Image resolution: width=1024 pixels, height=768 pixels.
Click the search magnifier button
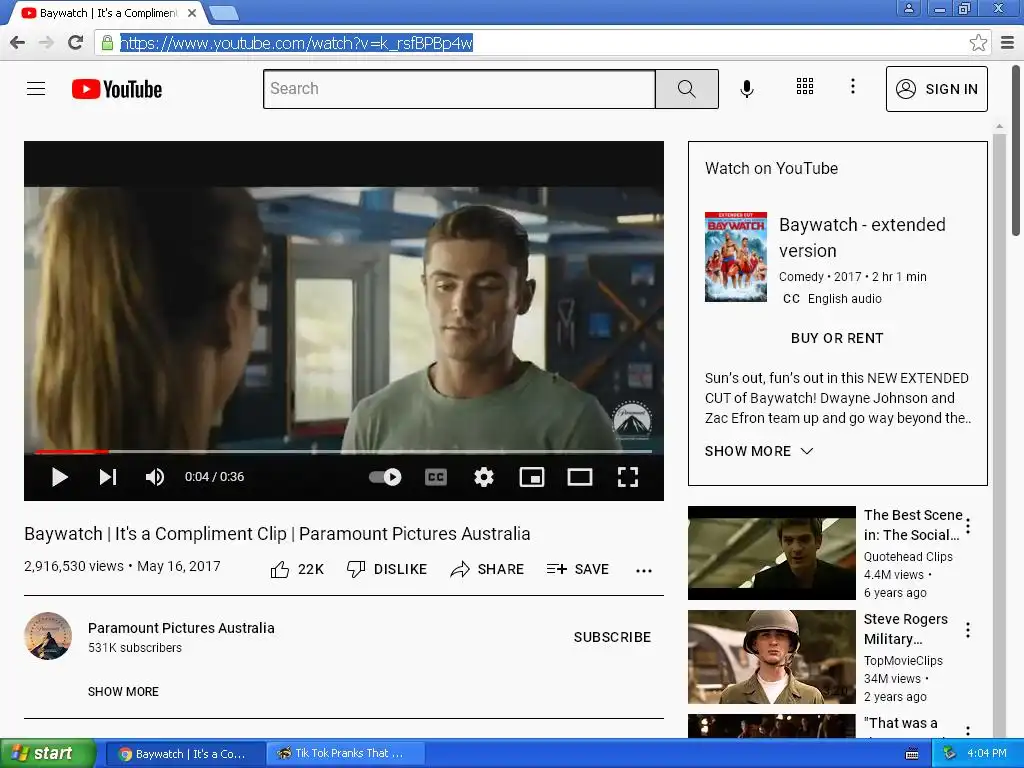(x=686, y=89)
